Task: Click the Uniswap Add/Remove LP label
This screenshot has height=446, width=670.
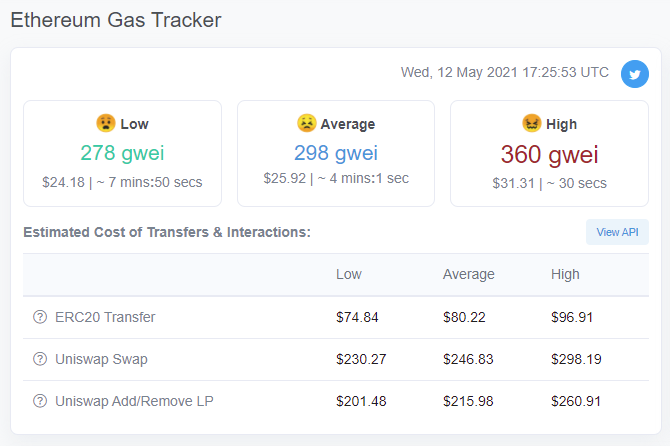Action: pos(134,401)
